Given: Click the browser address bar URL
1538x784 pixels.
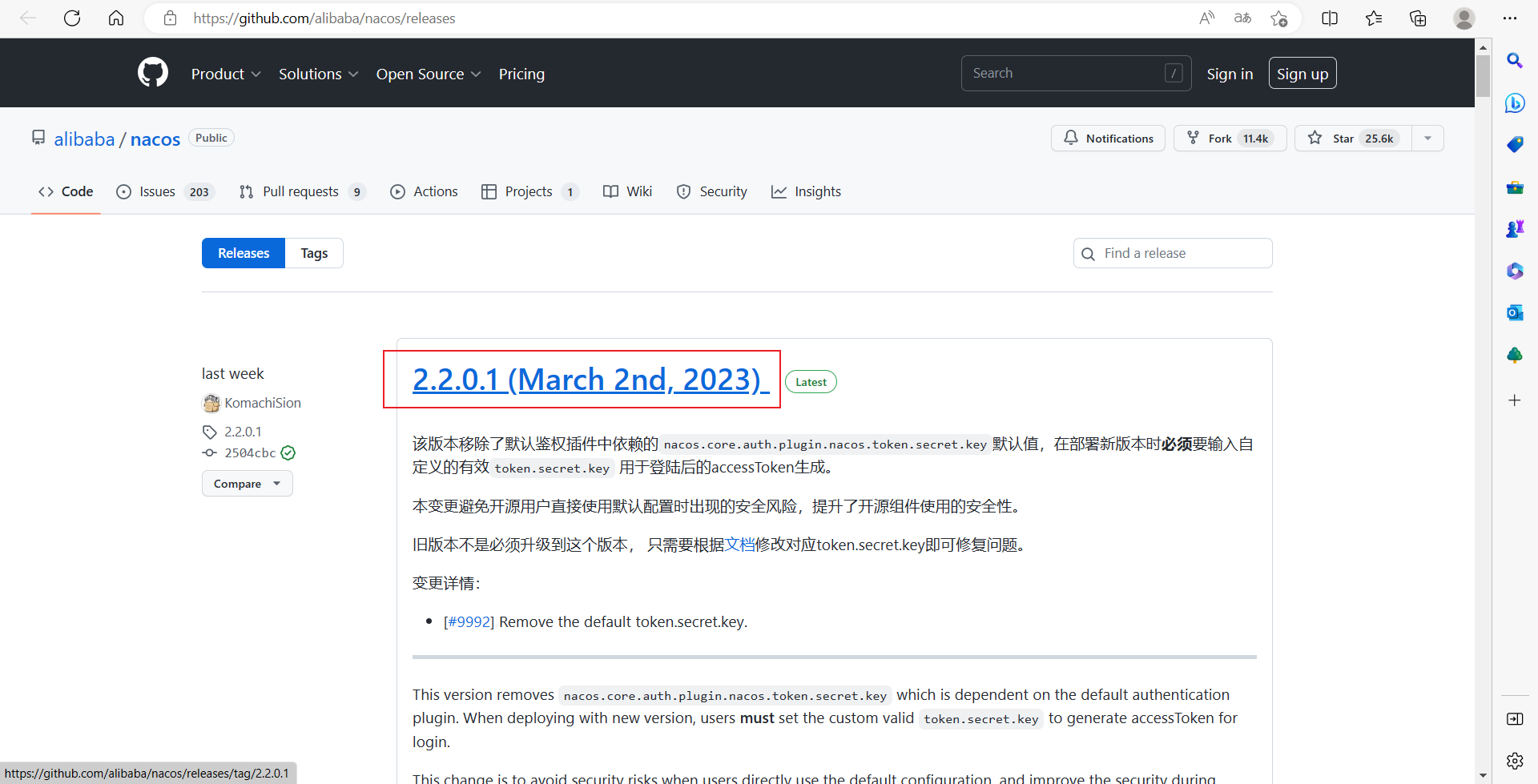Looking at the screenshot, I should (x=324, y=18).
